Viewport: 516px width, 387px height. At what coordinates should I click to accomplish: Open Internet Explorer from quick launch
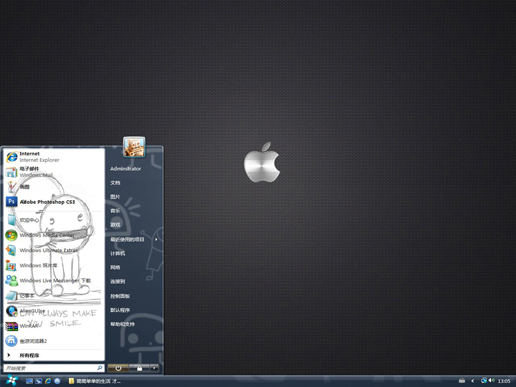point(48,381)
